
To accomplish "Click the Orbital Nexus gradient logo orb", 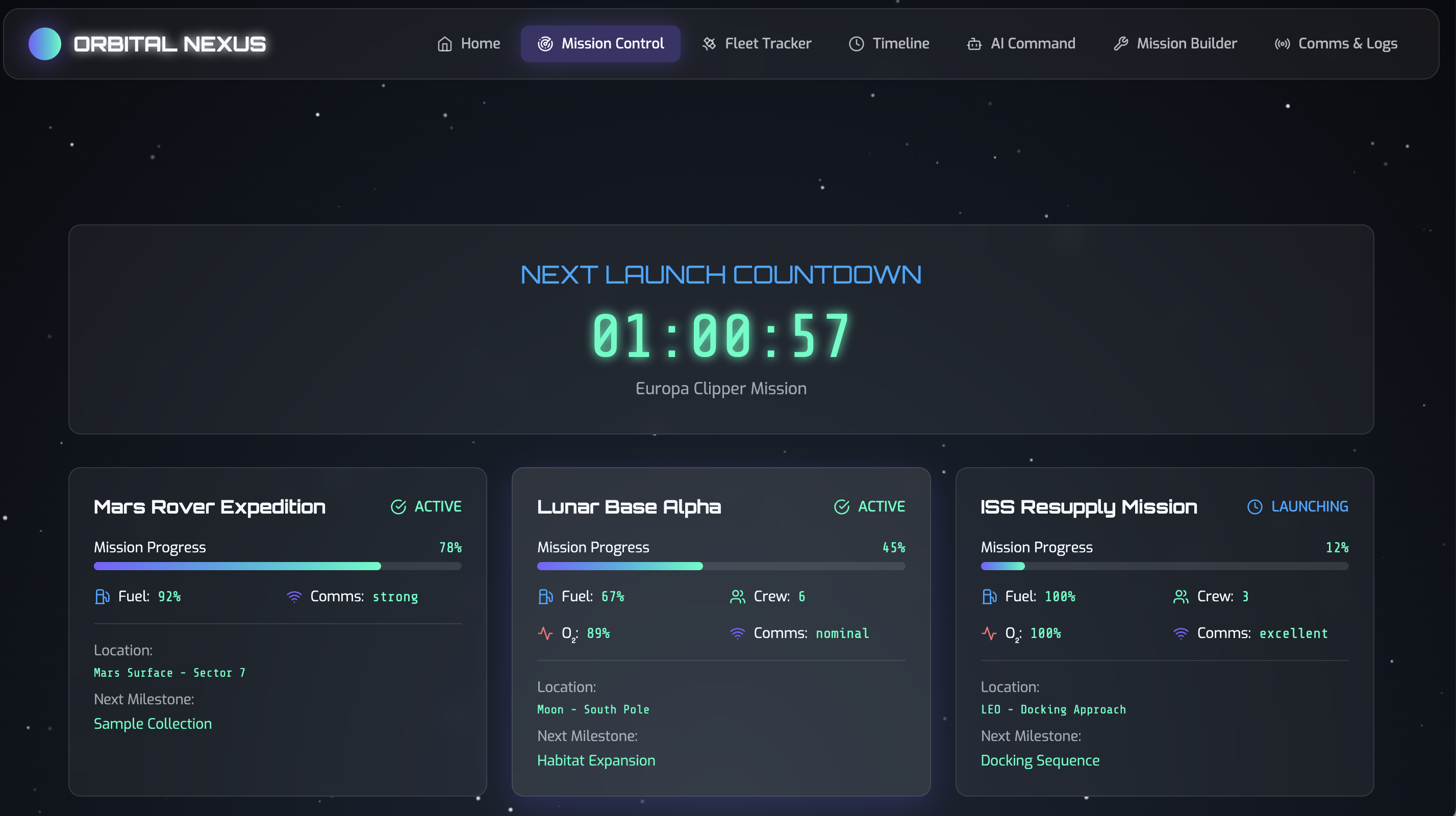I will (x=45, y=43).
